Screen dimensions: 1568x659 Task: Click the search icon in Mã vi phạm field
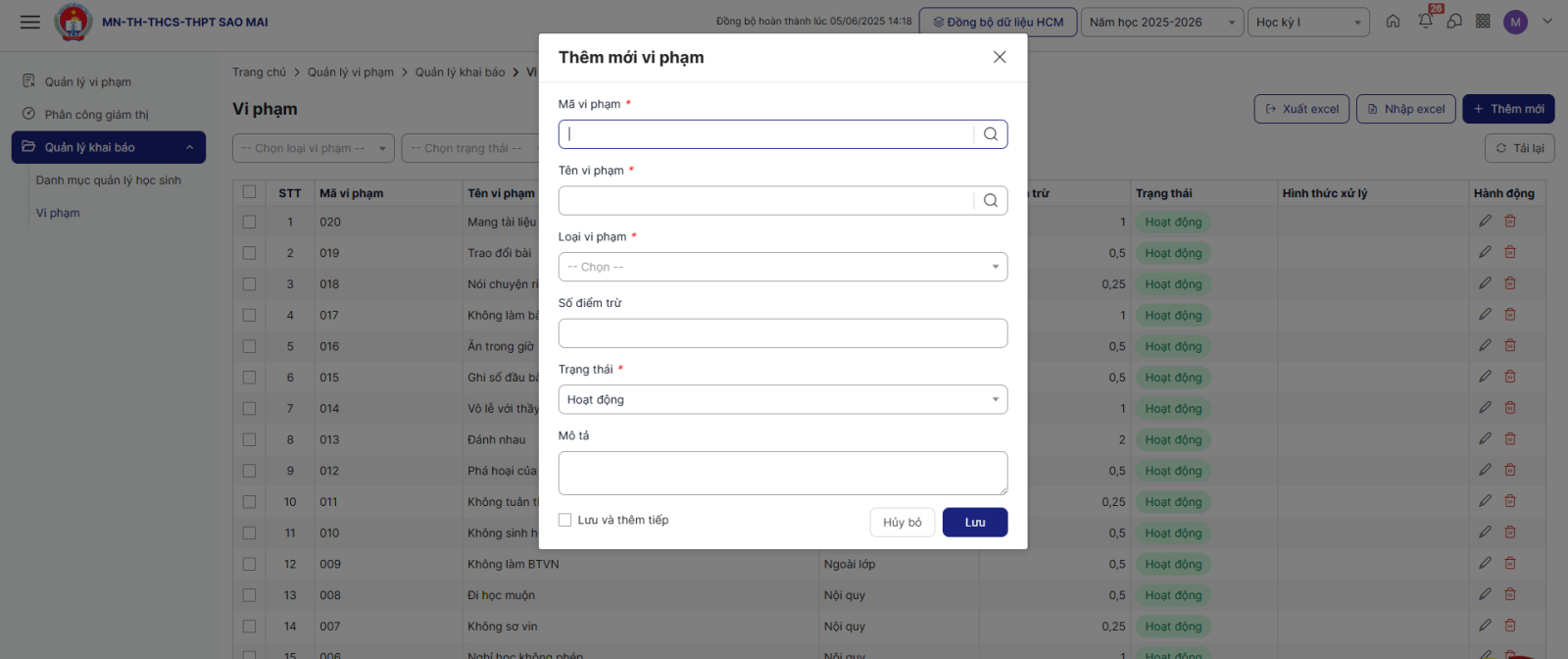click(991, 134)
